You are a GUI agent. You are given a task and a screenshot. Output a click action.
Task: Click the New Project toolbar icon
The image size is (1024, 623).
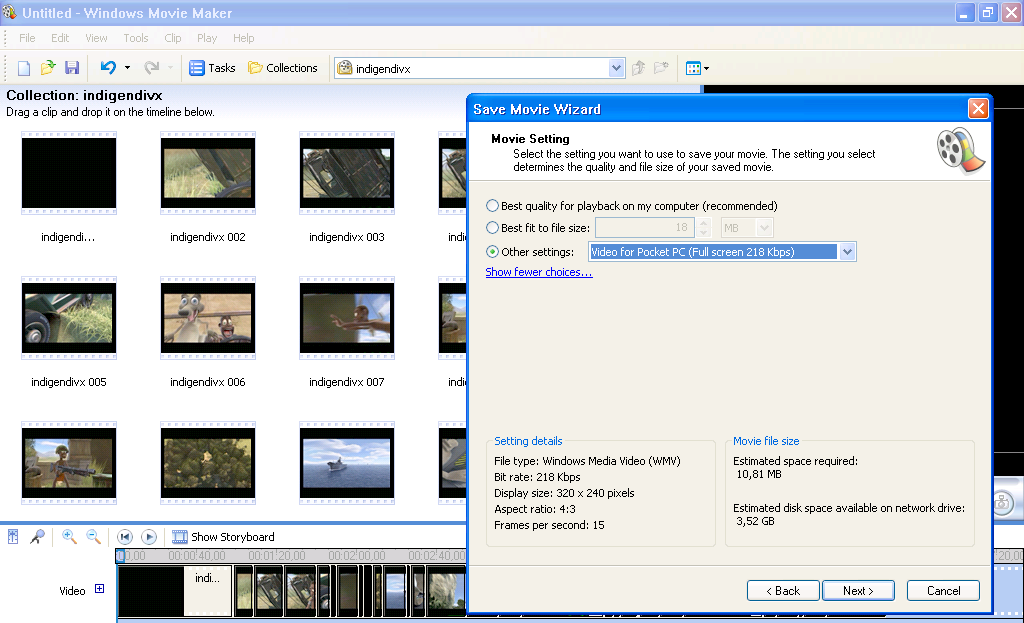pos(24,68)
